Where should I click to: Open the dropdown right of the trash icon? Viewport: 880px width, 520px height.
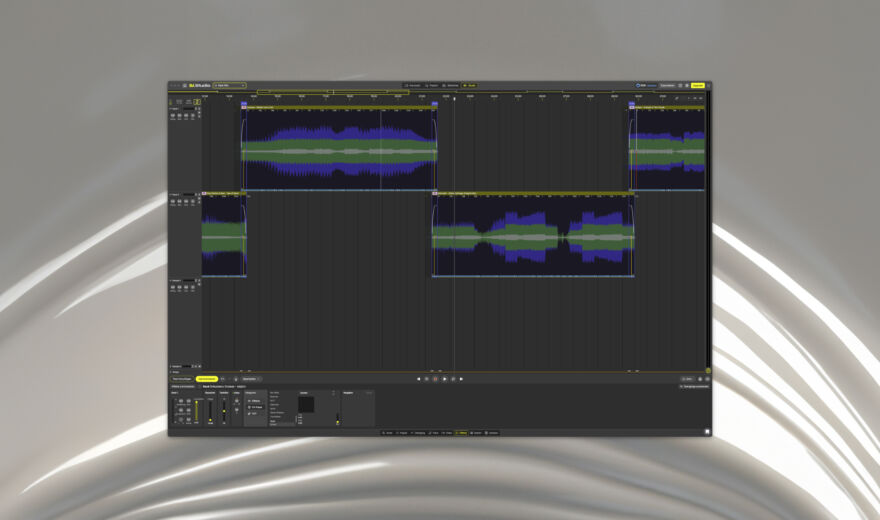(x=251, y=379)
